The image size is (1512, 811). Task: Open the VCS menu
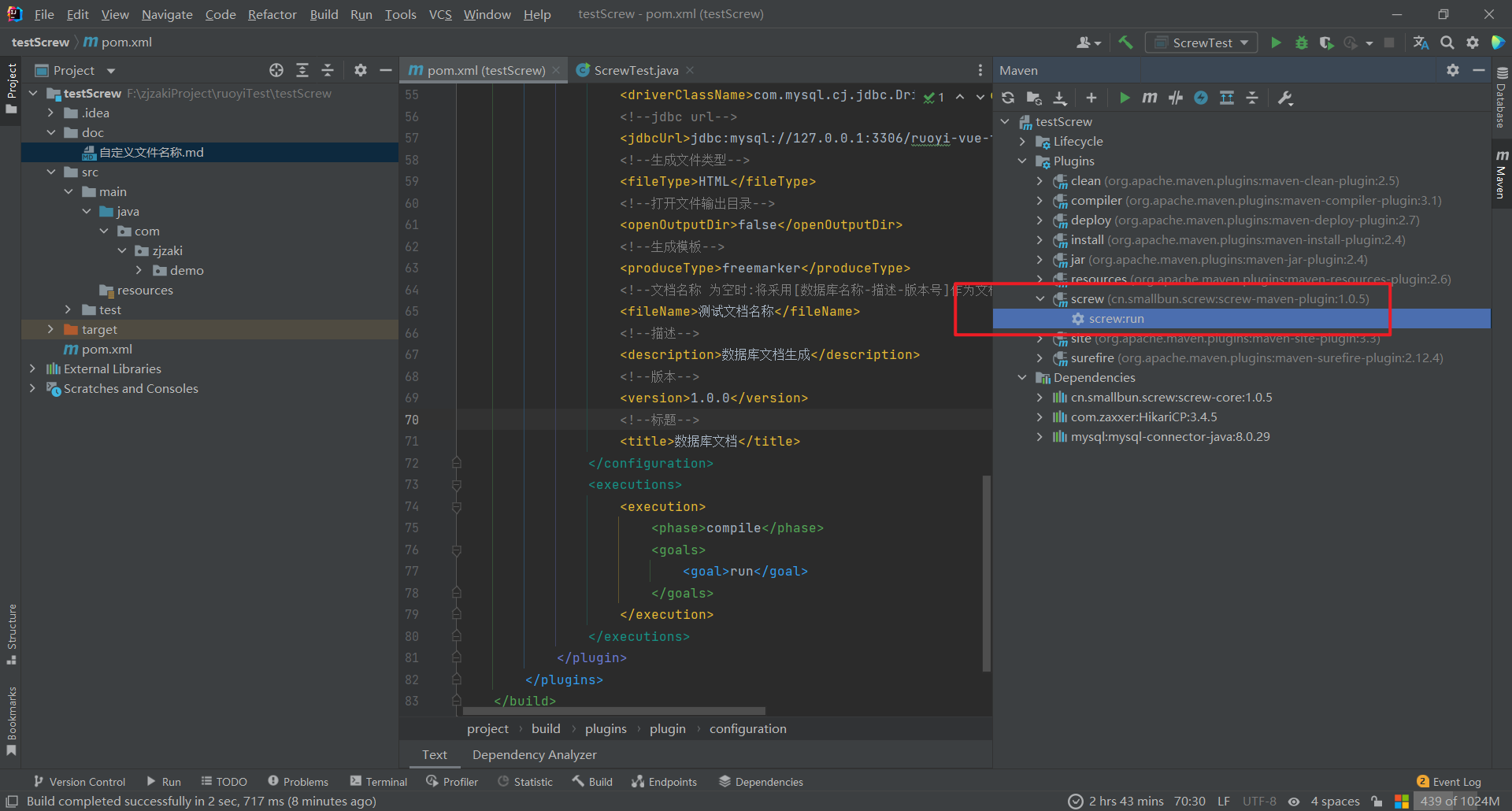click(440, 14)
